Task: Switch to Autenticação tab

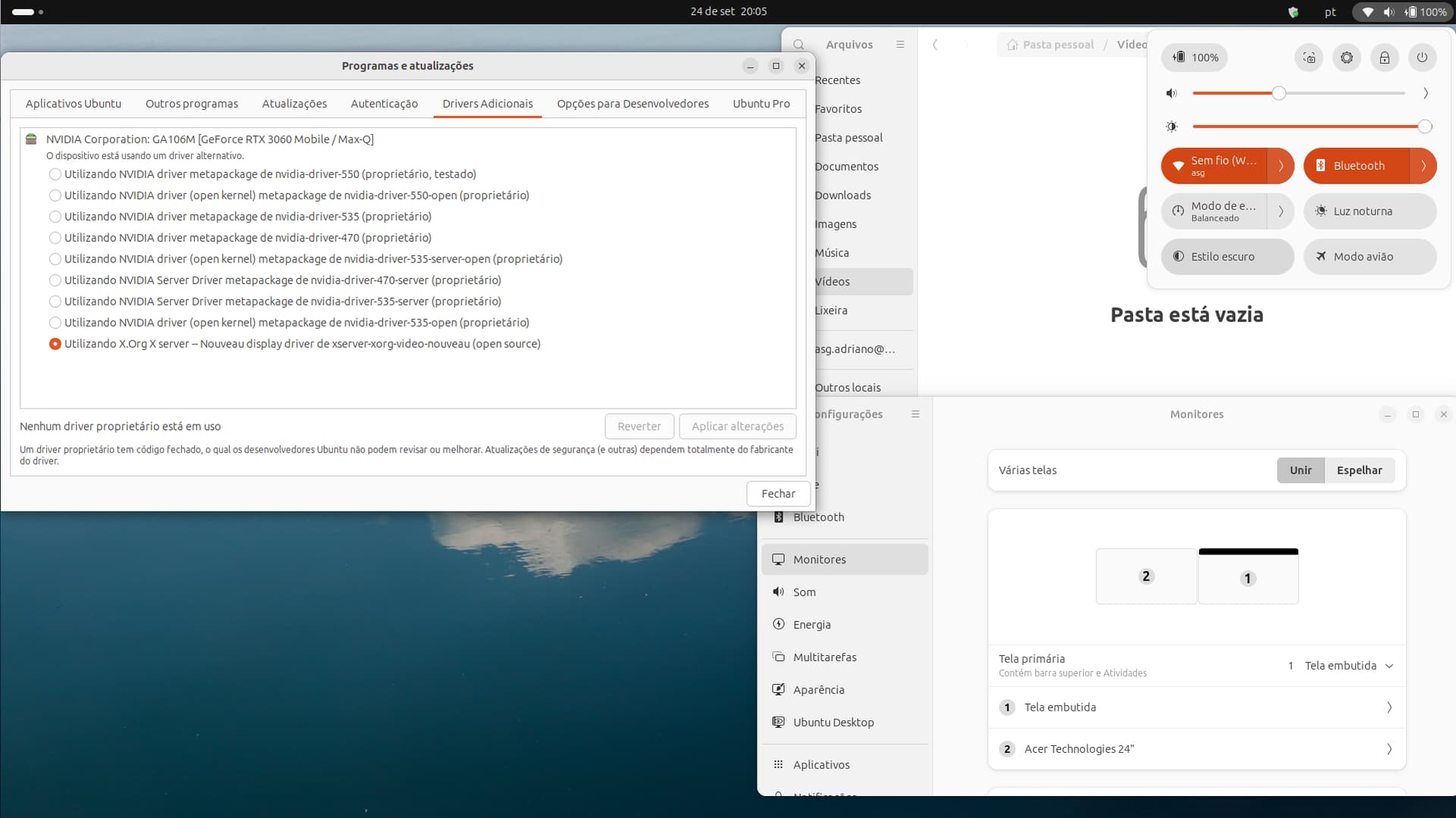Action: pos(384,104)
